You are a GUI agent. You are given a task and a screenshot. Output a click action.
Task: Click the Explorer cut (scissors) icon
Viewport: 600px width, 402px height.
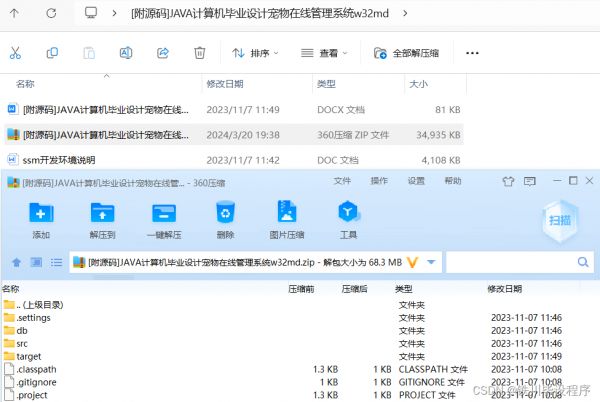15,53
